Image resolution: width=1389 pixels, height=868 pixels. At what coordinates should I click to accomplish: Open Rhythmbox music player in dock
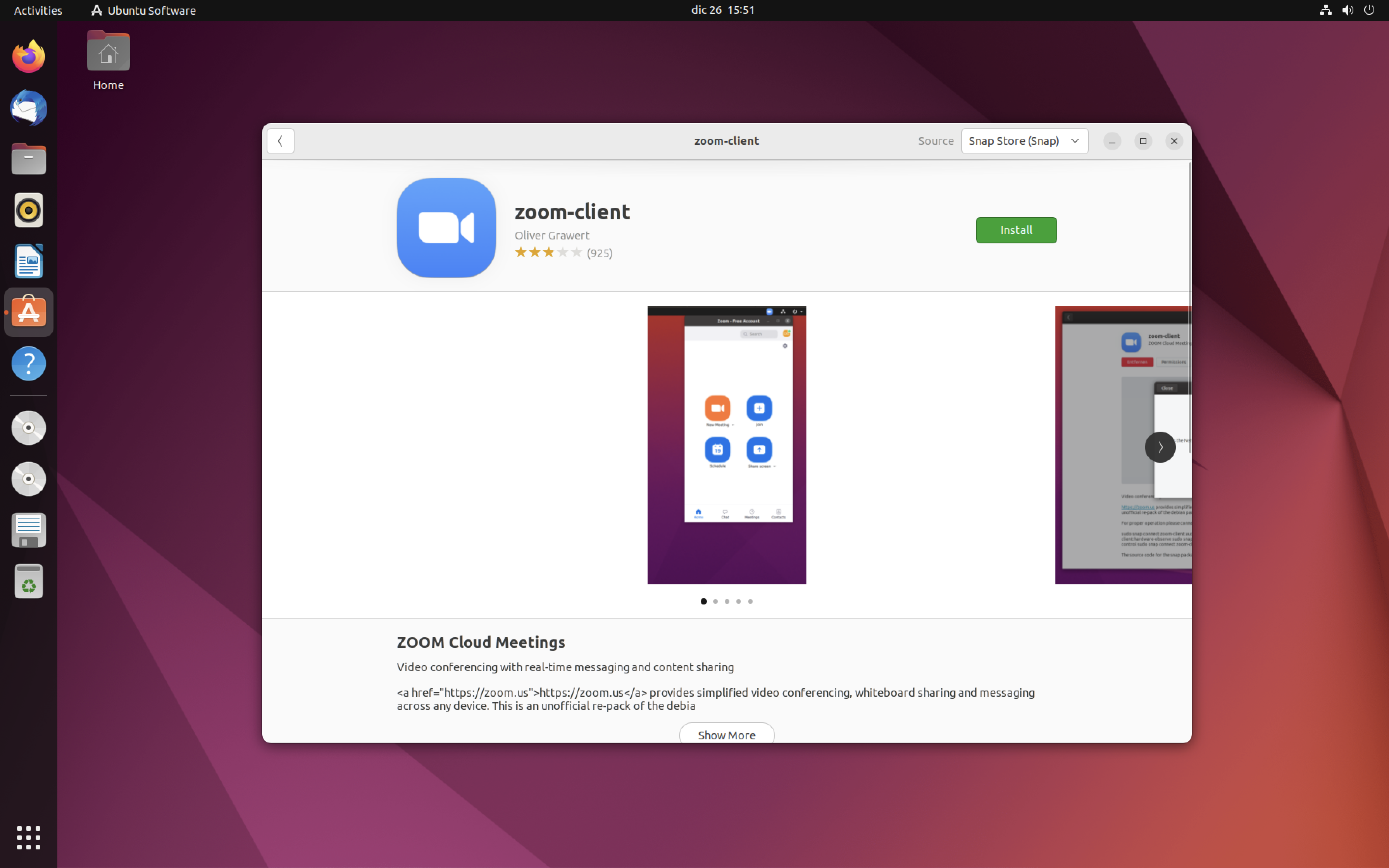[28, 210]
